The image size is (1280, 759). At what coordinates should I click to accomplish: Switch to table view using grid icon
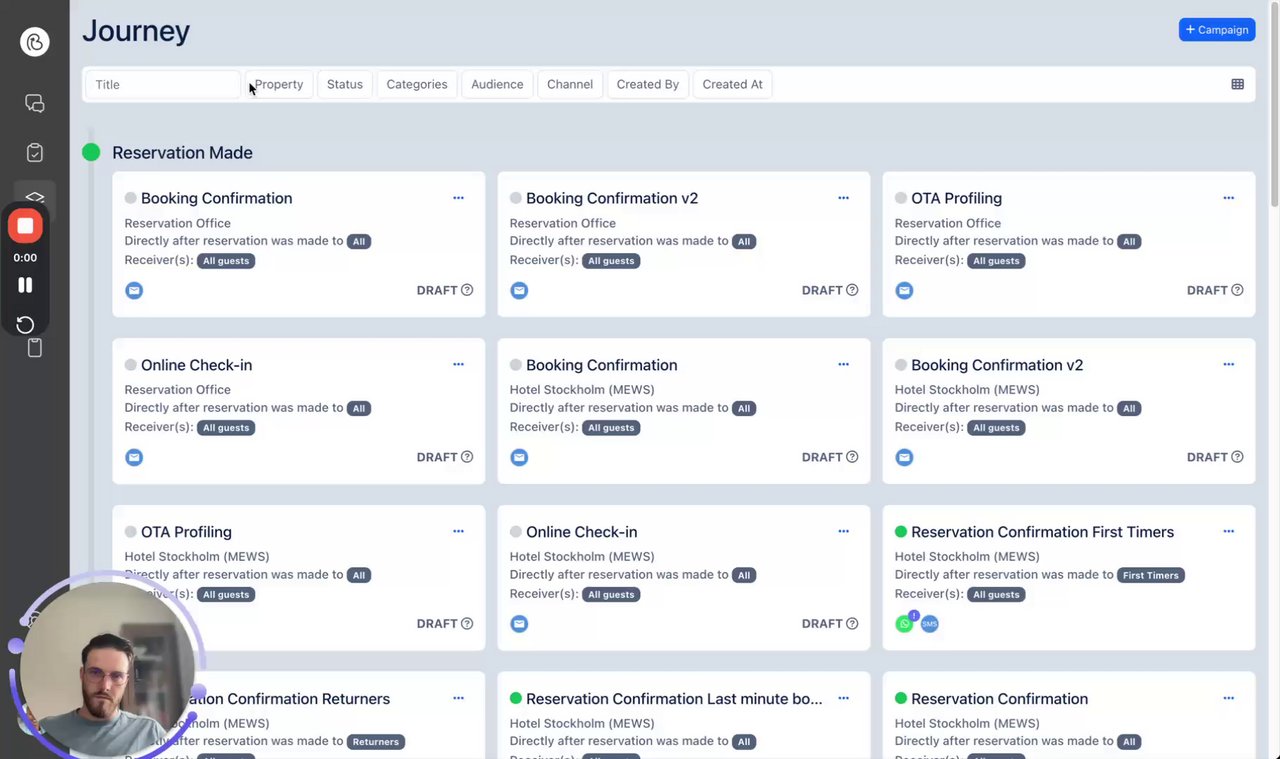(x=1237, y=84)
